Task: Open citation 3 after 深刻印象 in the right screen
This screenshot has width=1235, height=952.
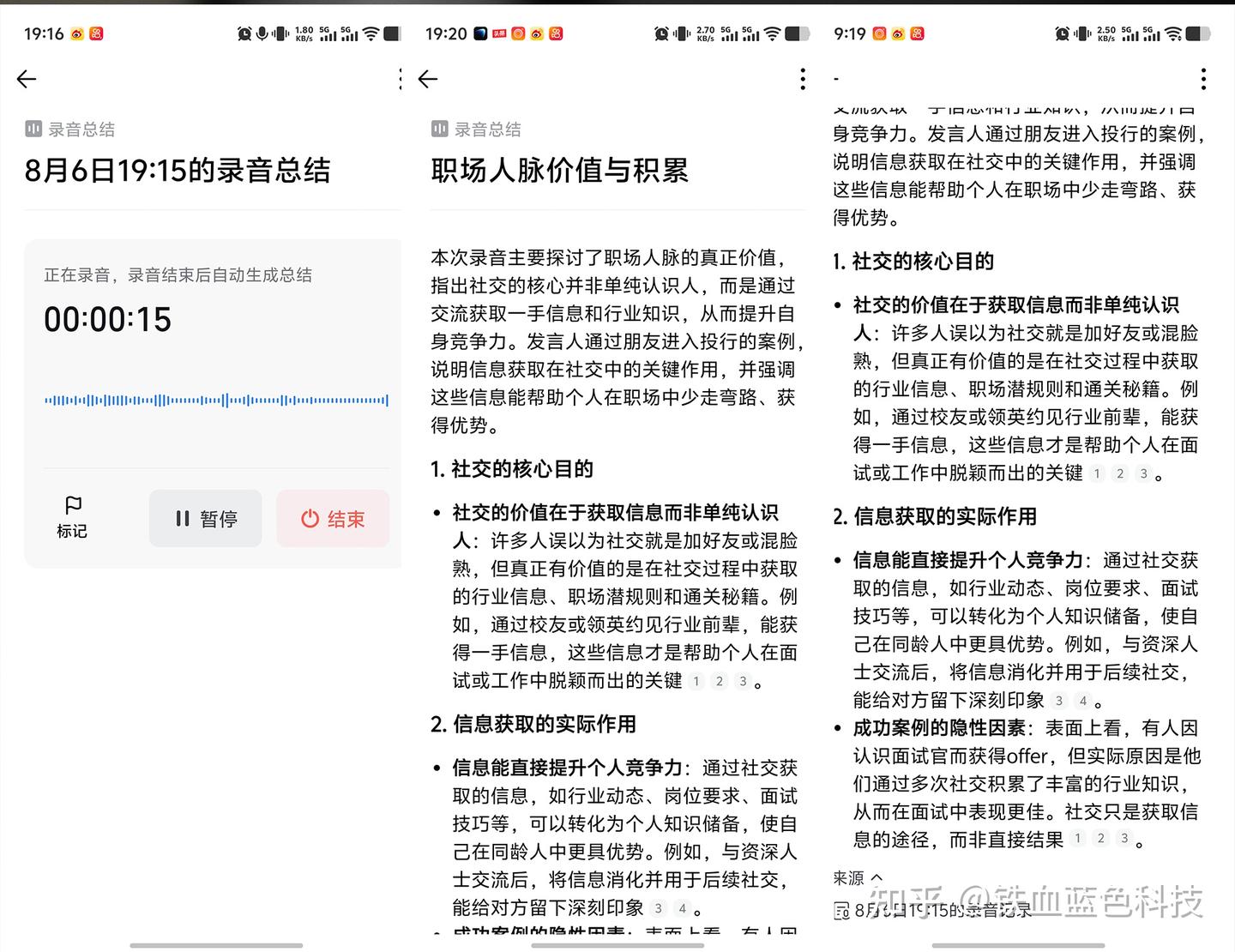Action: click(1059, 701)
